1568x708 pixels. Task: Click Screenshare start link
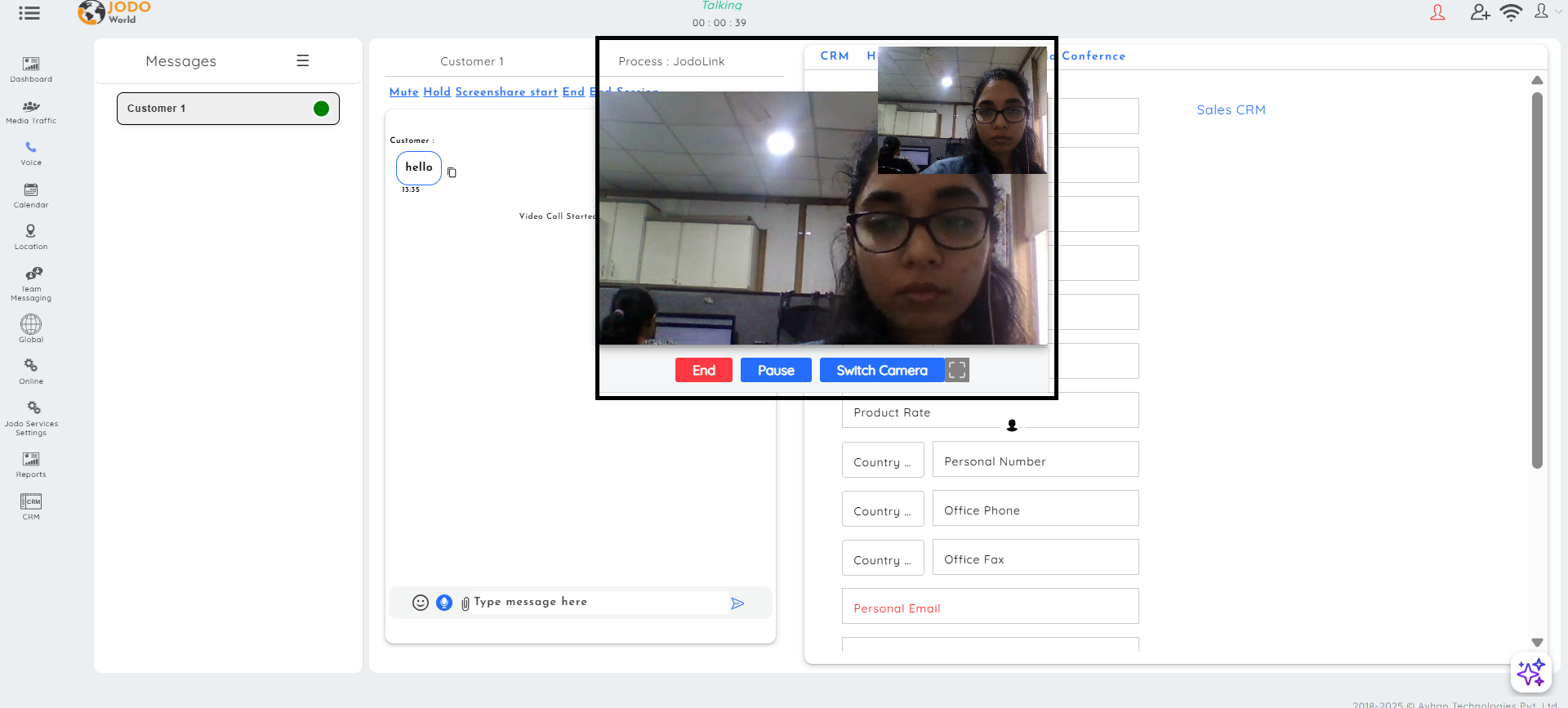point(506,92)
